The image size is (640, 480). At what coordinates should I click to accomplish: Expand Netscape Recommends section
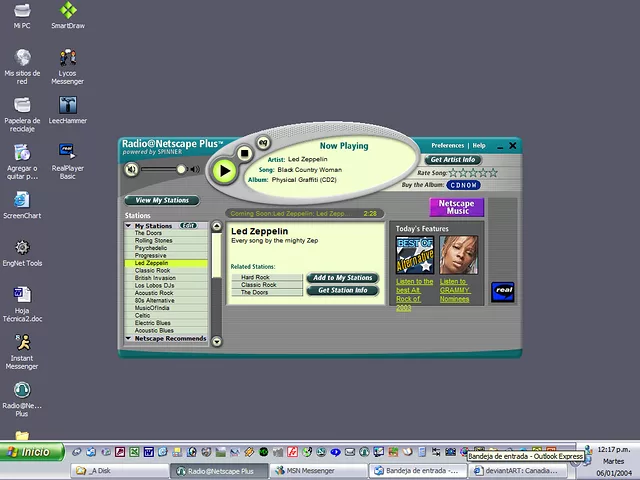[x=129, y=339]
